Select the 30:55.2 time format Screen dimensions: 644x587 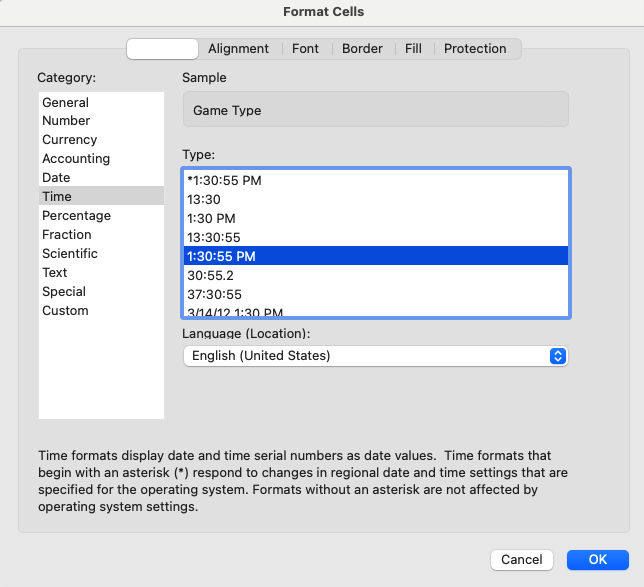click(210, 276)
